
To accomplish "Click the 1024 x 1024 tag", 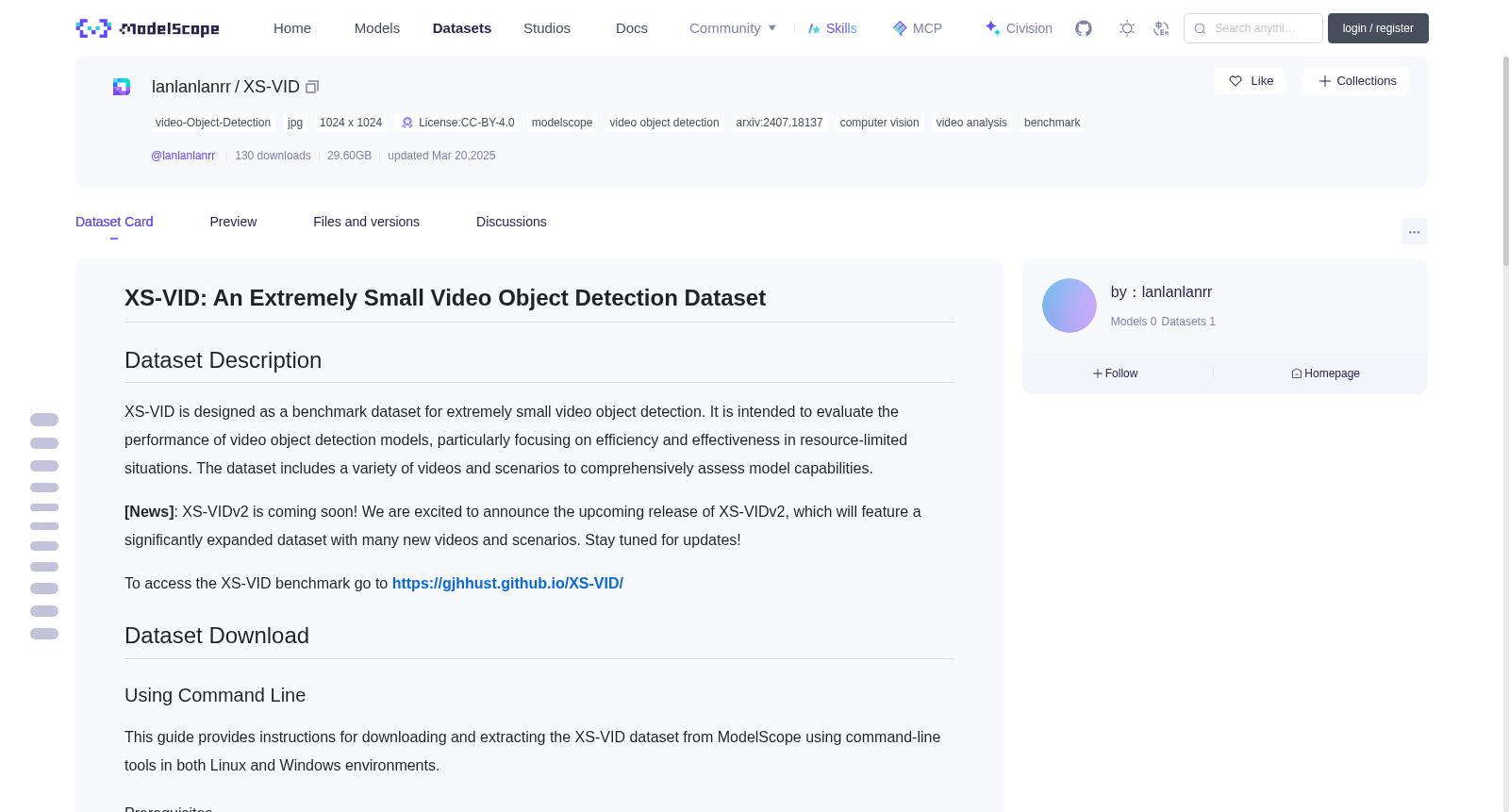I will point(351,123).
